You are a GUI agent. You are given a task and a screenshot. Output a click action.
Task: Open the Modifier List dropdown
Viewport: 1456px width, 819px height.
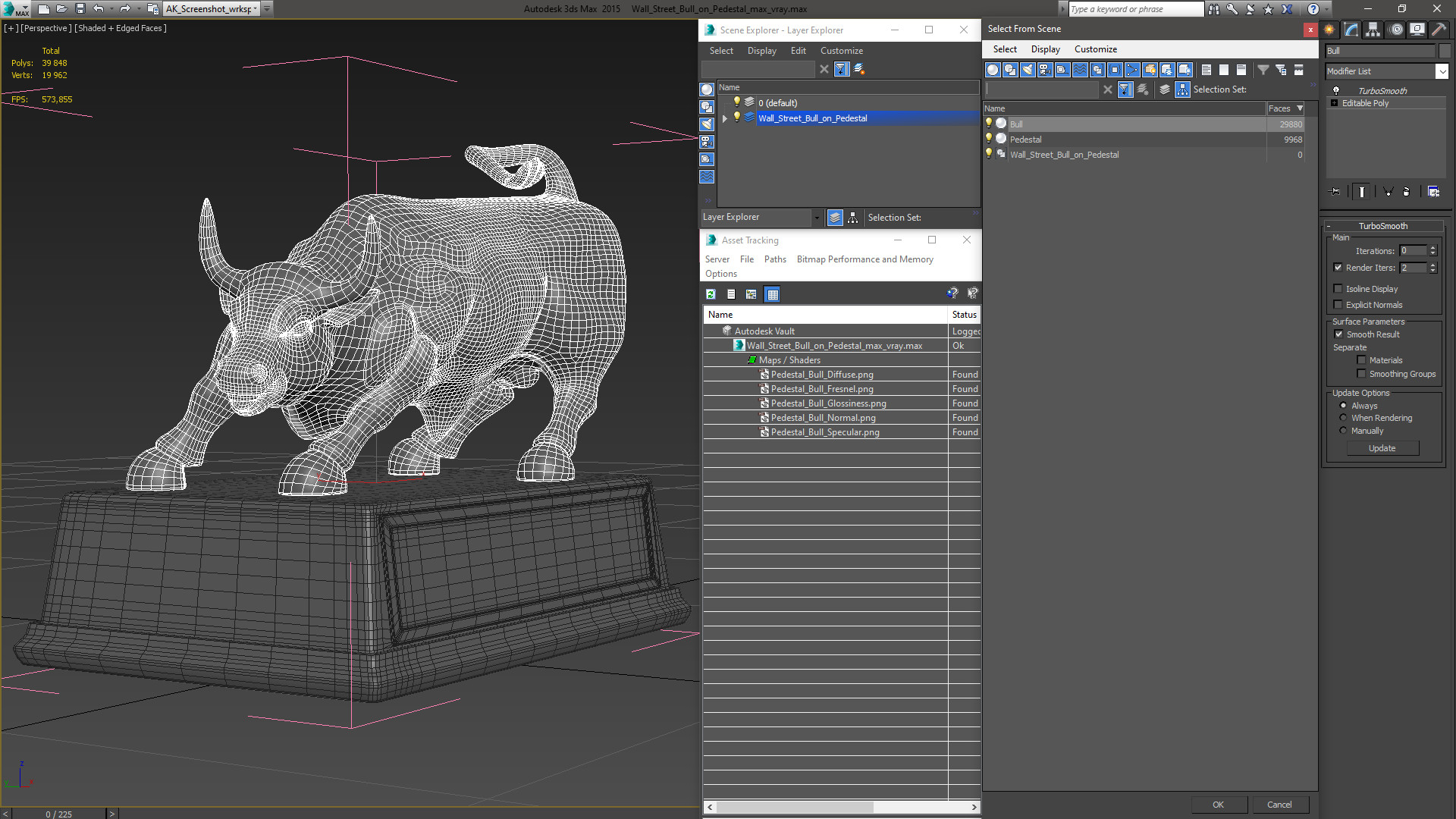pos(1442,71)
